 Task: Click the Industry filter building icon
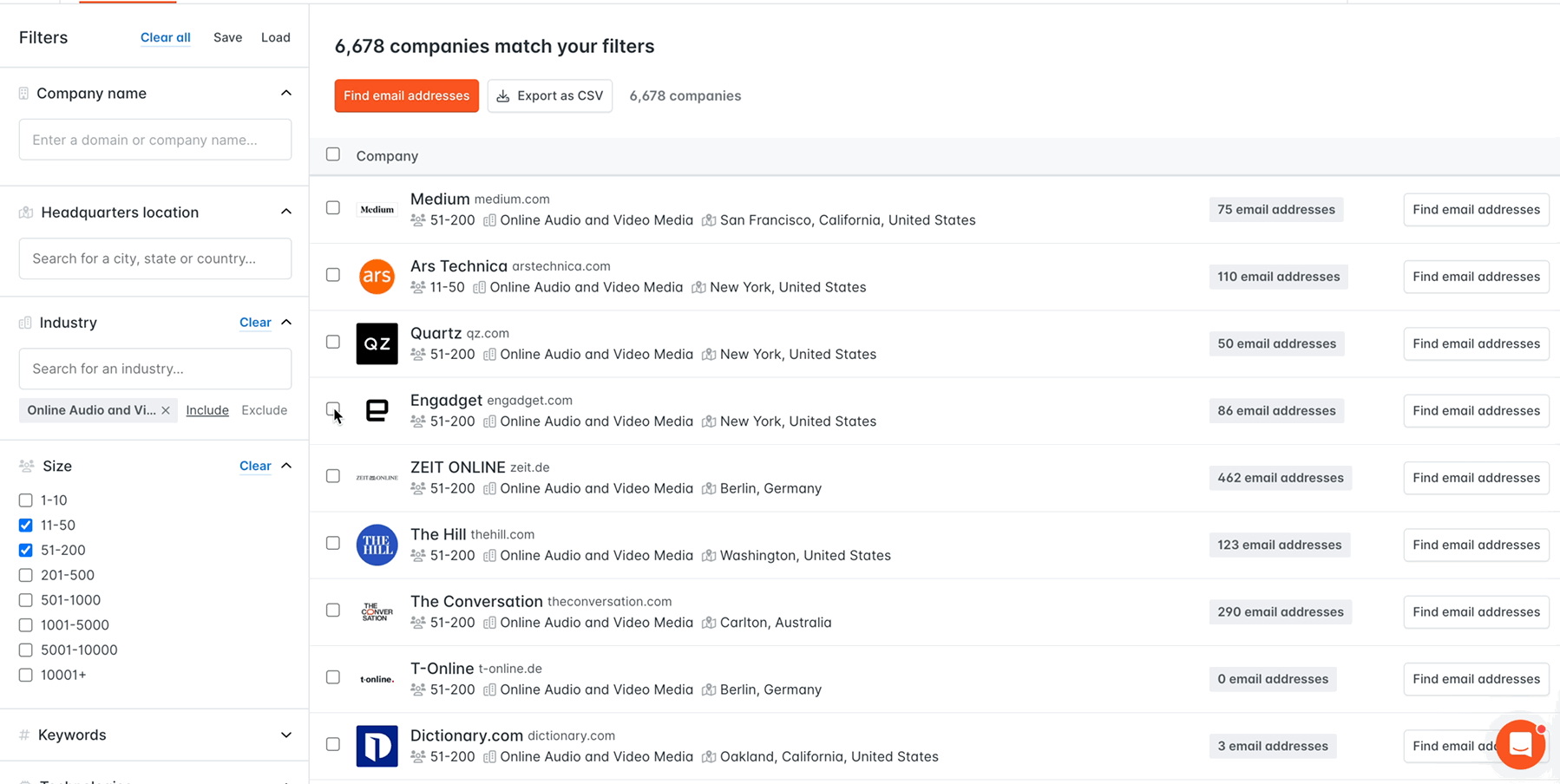(25, 323)
